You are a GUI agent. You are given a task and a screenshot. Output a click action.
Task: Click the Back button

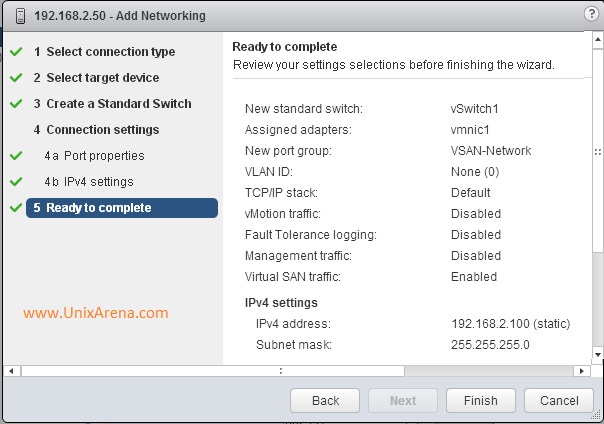tap(325, 401)
